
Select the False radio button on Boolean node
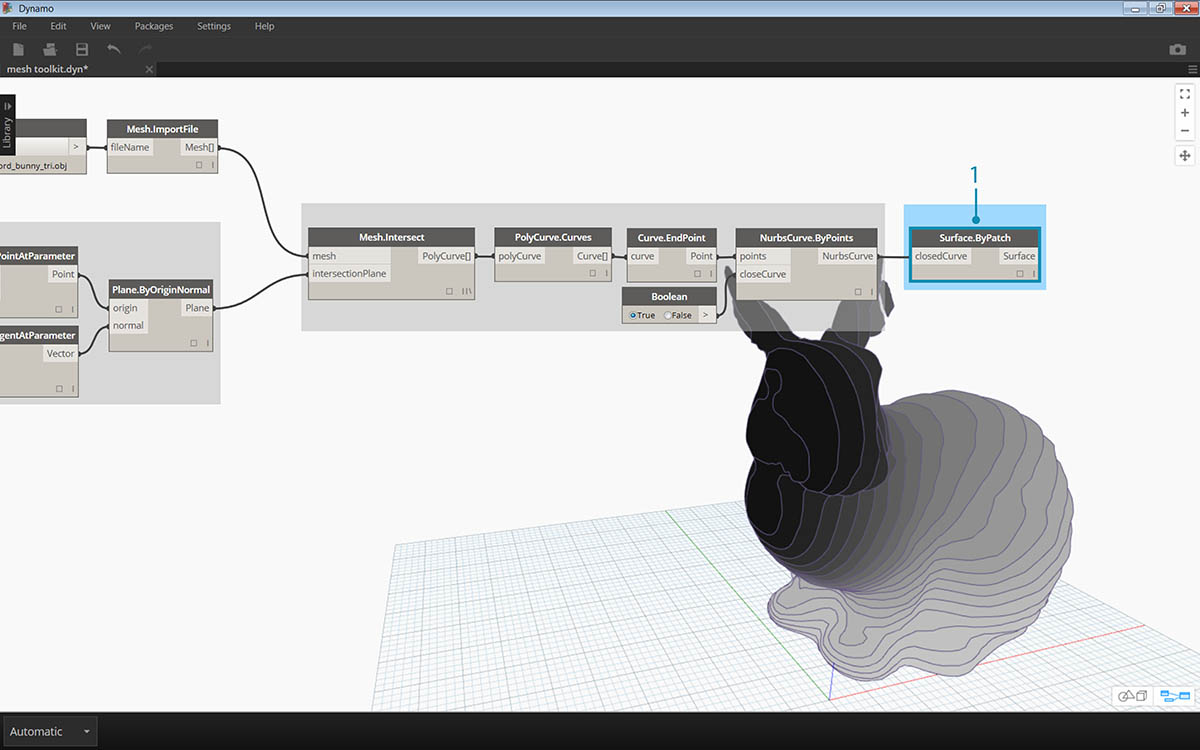[x=669, y=315]
